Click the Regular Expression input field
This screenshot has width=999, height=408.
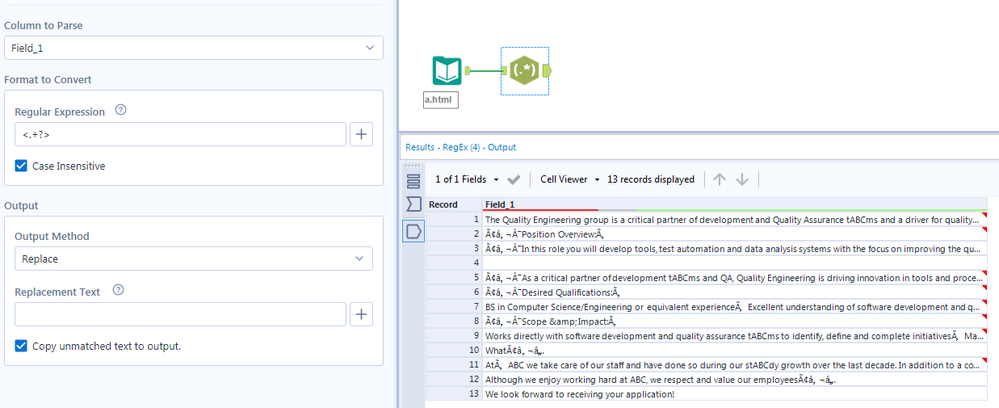point(180,135)
